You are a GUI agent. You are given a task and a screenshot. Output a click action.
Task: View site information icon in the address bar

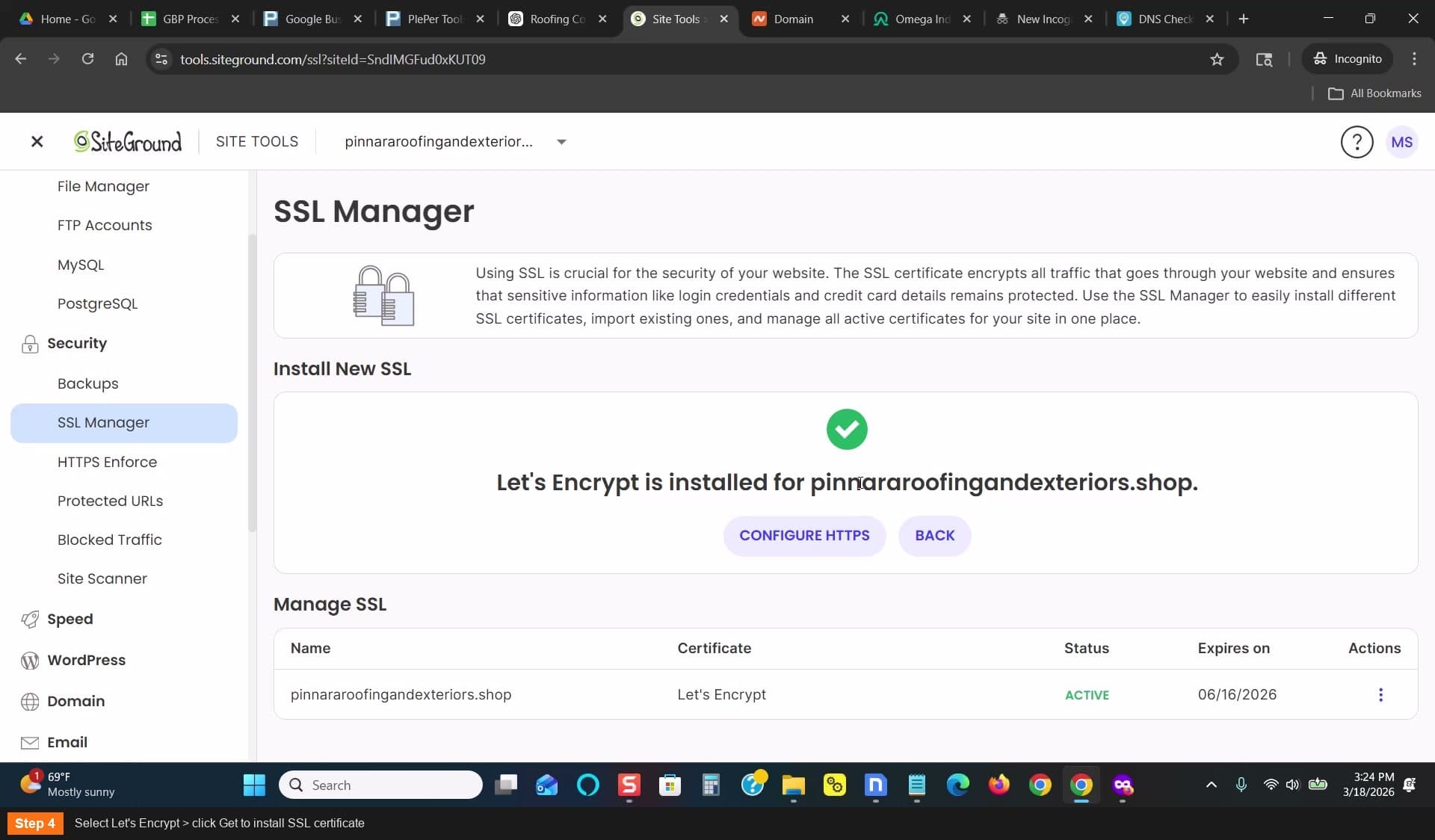[161, 59]
